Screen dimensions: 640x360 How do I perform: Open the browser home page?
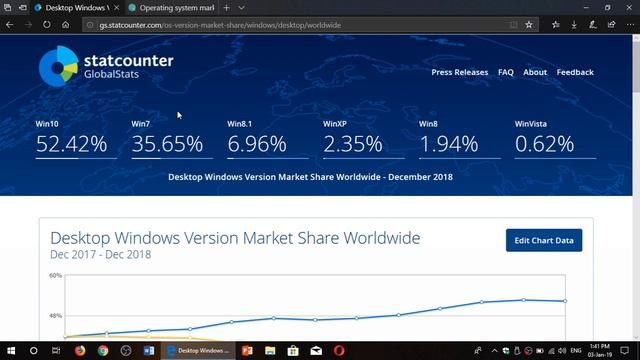point(65,25)
